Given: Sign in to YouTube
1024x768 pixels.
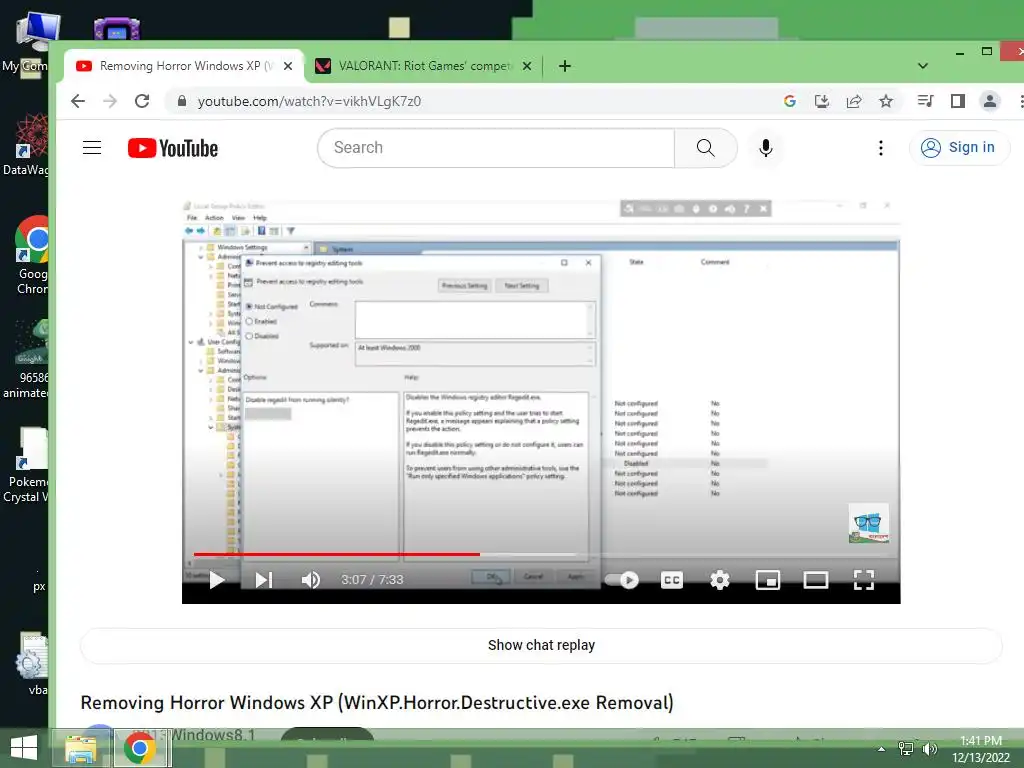Looking at the screenshot, I should pos(959,148).
